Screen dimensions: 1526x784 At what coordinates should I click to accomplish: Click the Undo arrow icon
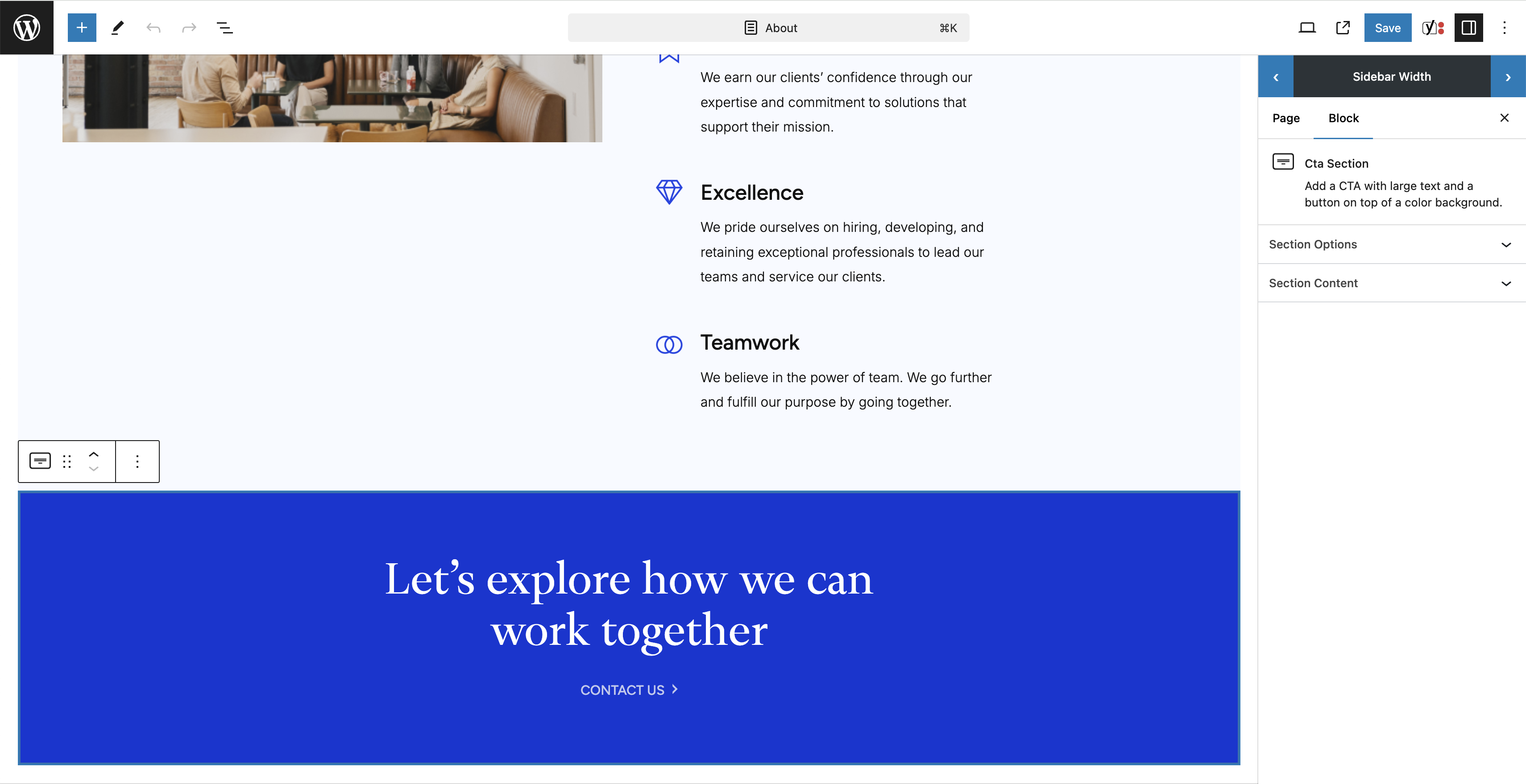153,27
